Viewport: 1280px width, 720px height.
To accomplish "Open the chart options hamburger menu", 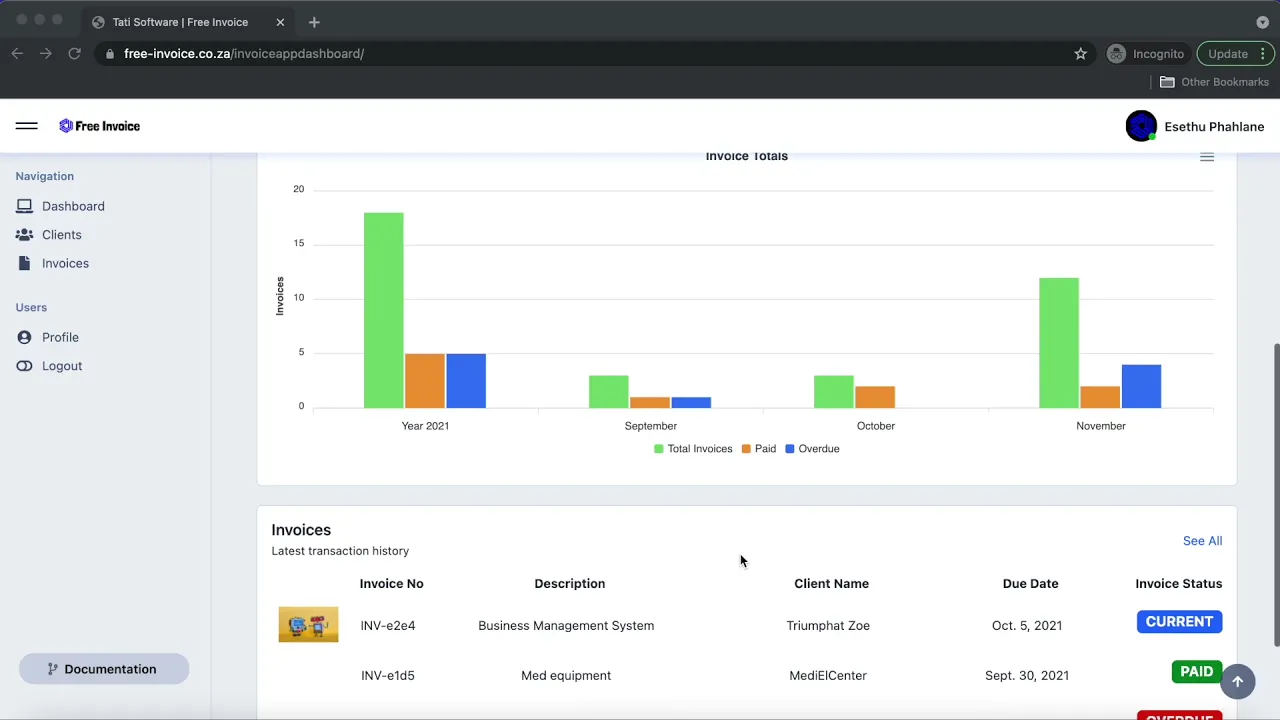I will (x=1207, y=157).
